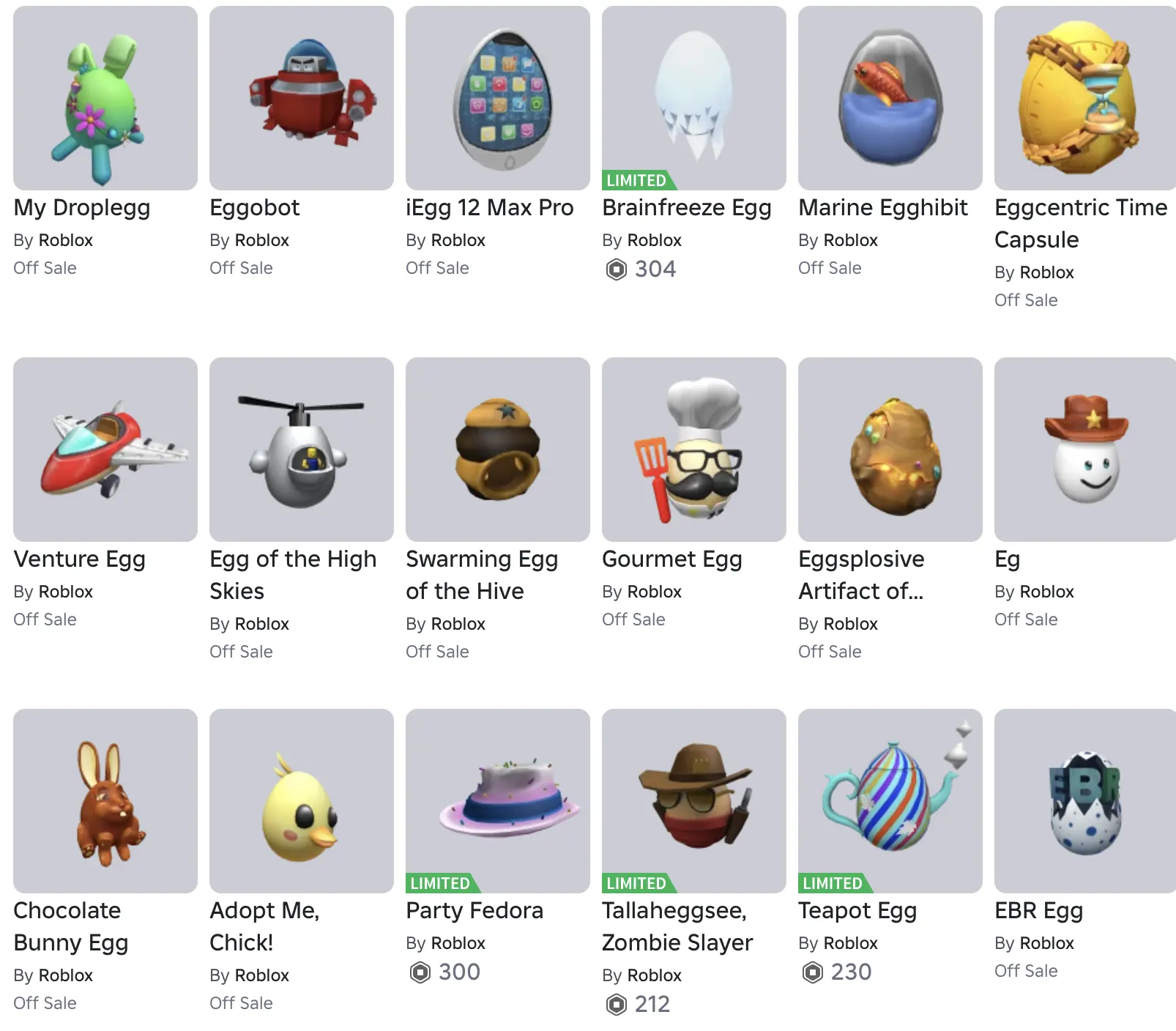Click the iEgg 12 Max Pro thumbnail

[498, 98]
